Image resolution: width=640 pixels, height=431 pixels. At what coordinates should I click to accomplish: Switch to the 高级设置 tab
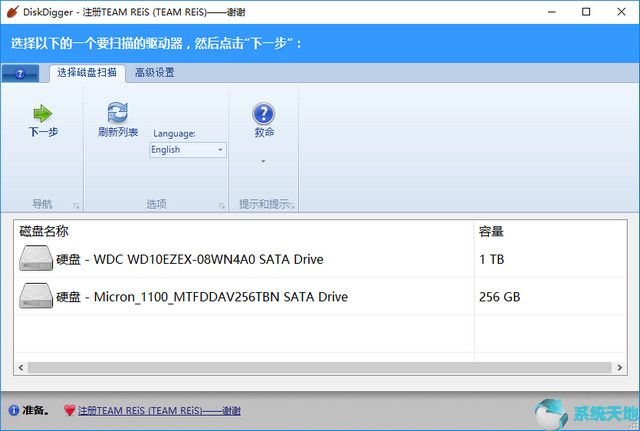155,73
